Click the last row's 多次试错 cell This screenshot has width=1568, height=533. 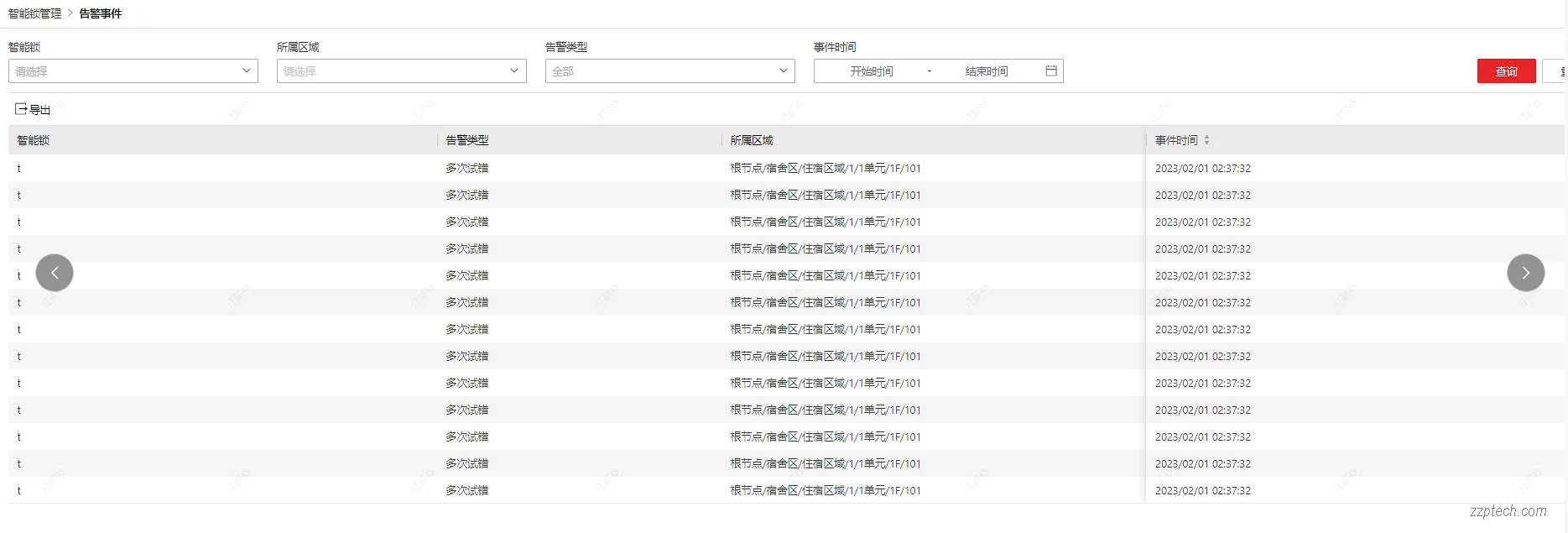(x=466, y=490)
